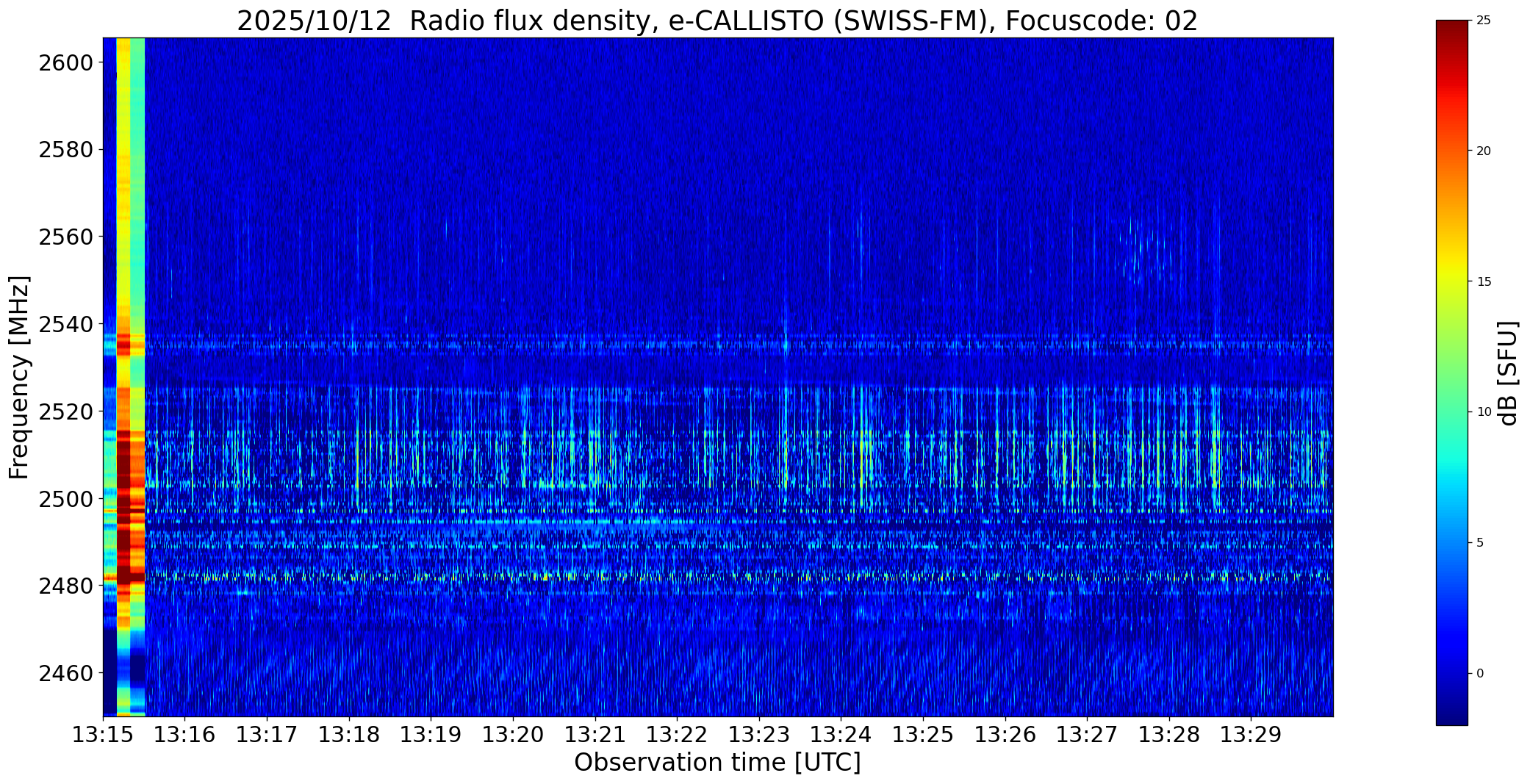Viewport: 1530px width, 784px height.
Task: Click the 2560 frequency tick label
Action: (x=66, y=237)
